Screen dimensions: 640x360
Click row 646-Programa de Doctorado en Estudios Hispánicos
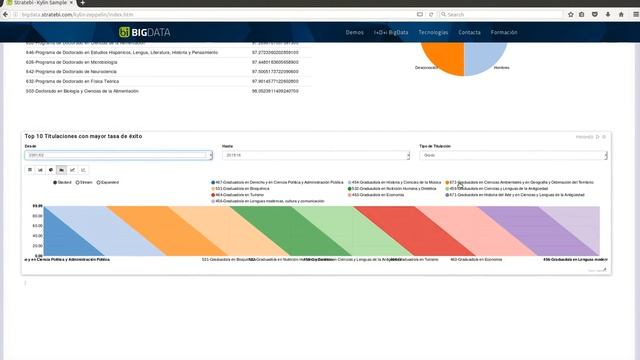pos(167,52)
